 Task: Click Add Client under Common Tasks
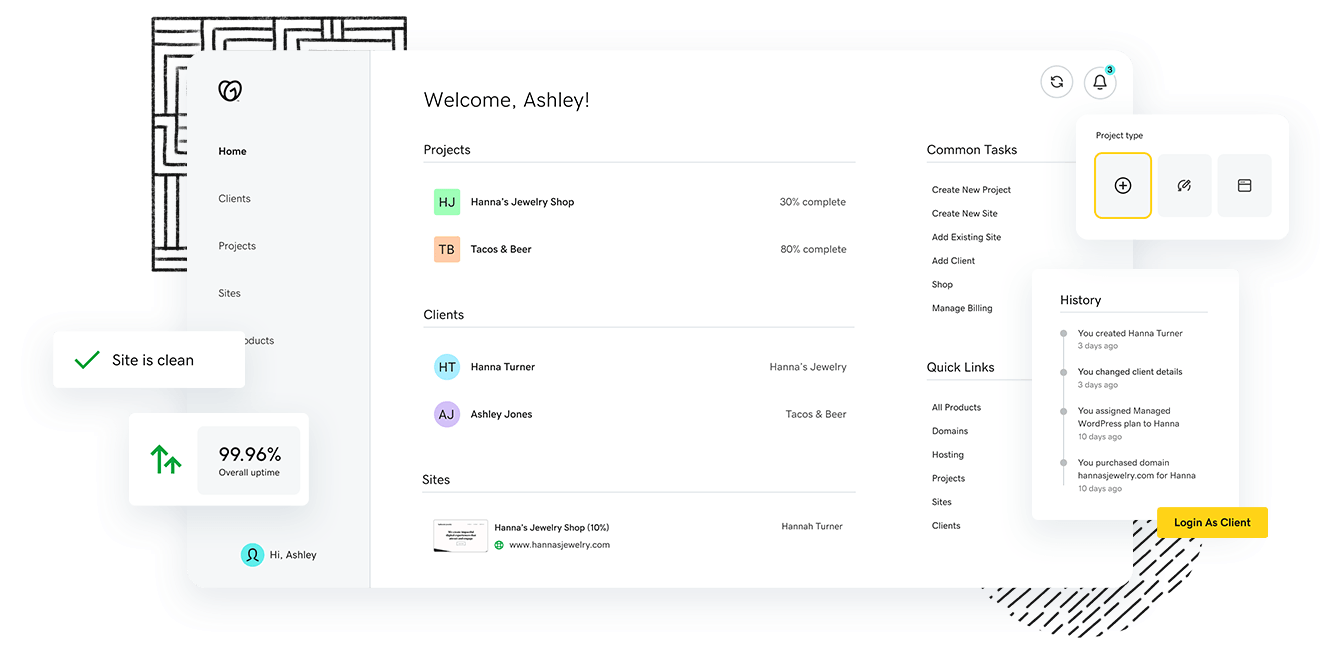953,261
